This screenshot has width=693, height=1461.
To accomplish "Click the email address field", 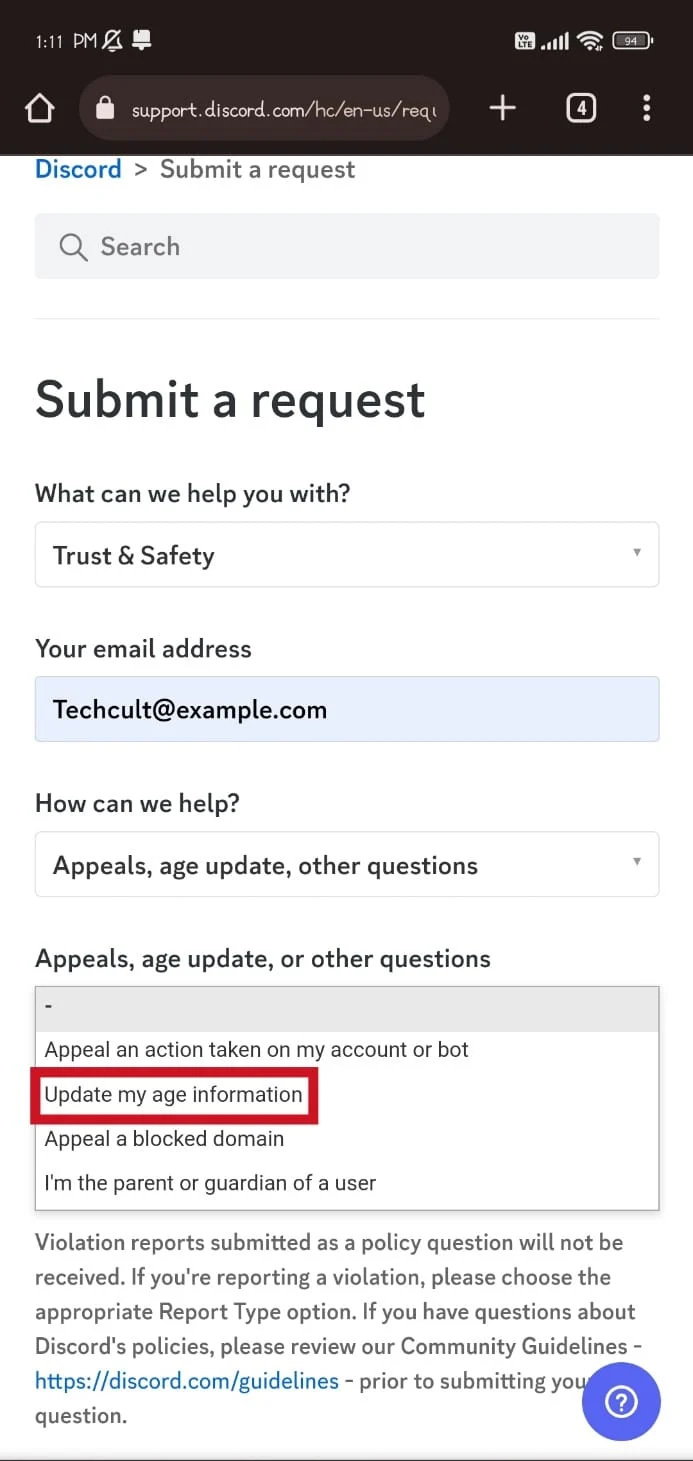I will coord(347,709).
